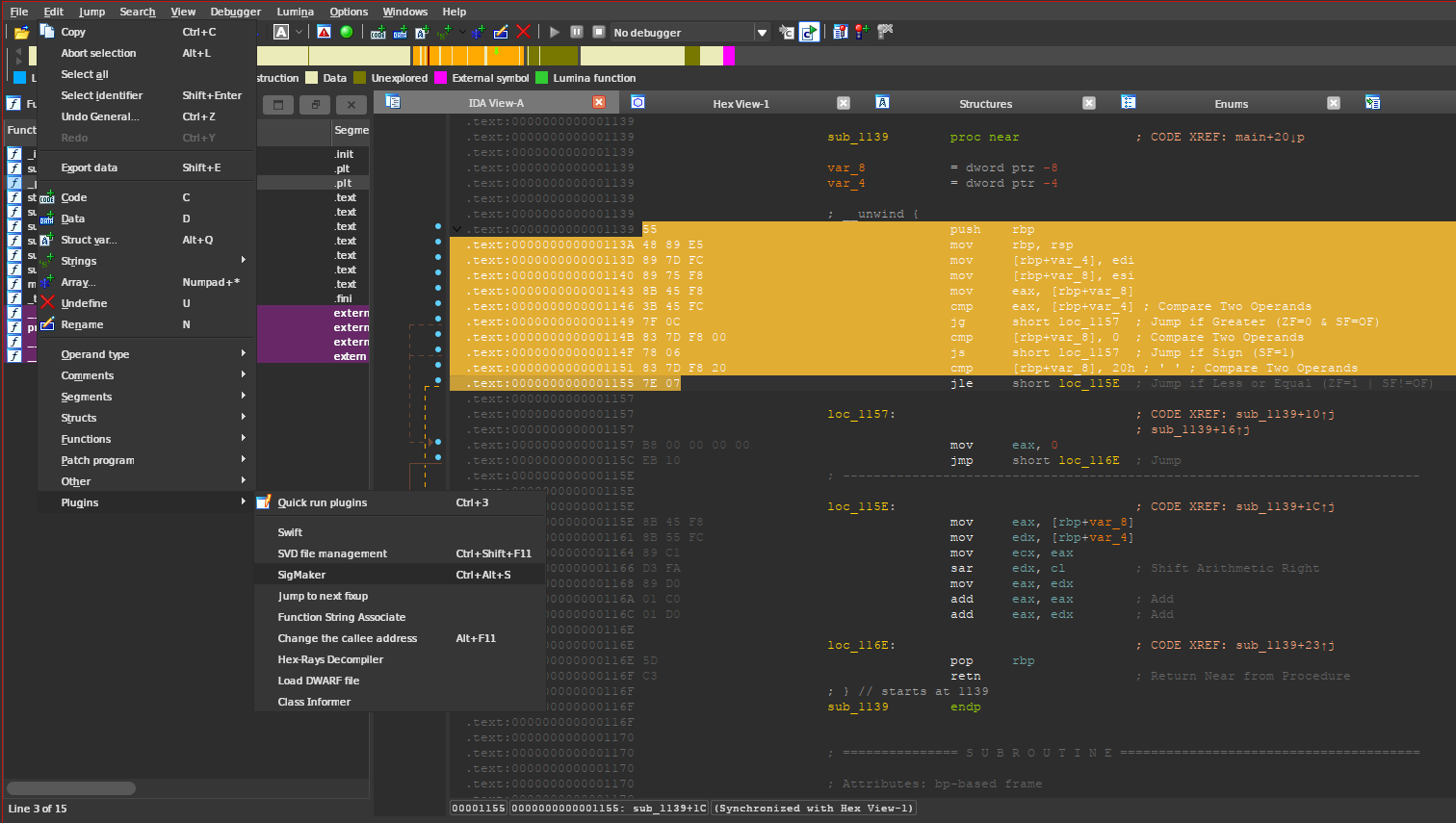Pause the debugger process
The image size is (1456, 823).
tap(576, 32)
